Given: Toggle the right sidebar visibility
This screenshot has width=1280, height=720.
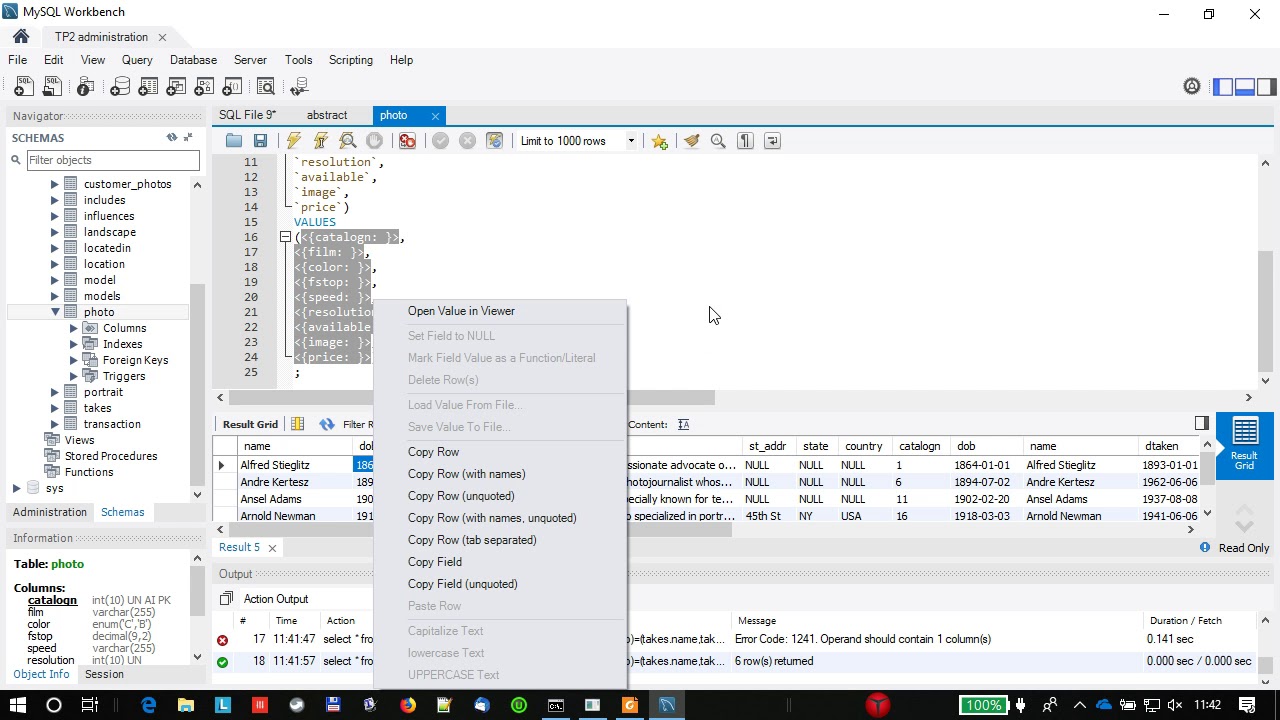Looking at the screenshot, I should [1267, 87].
